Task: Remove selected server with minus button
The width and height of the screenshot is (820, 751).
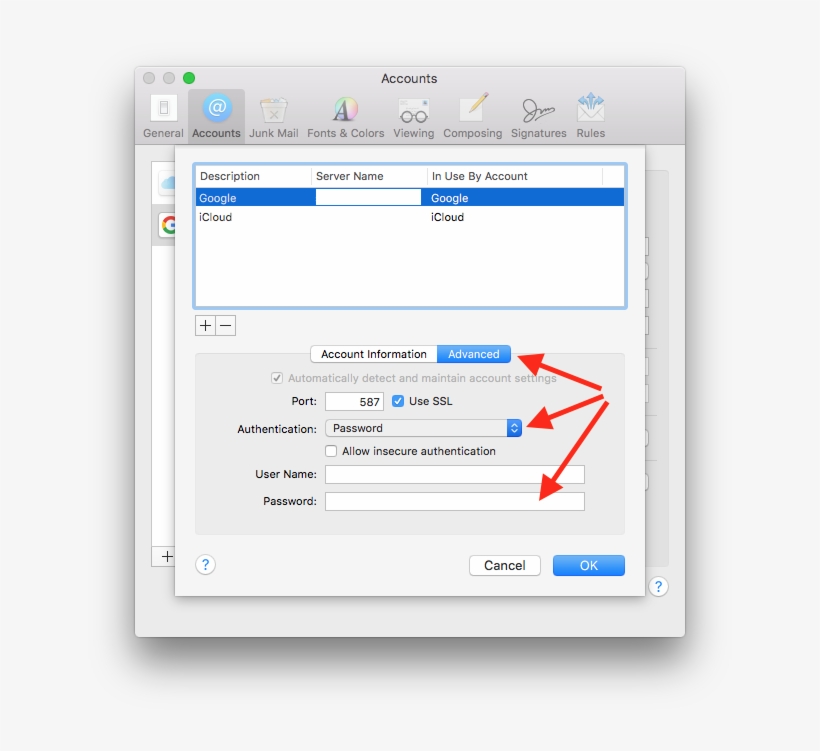Action: point(226,325)
